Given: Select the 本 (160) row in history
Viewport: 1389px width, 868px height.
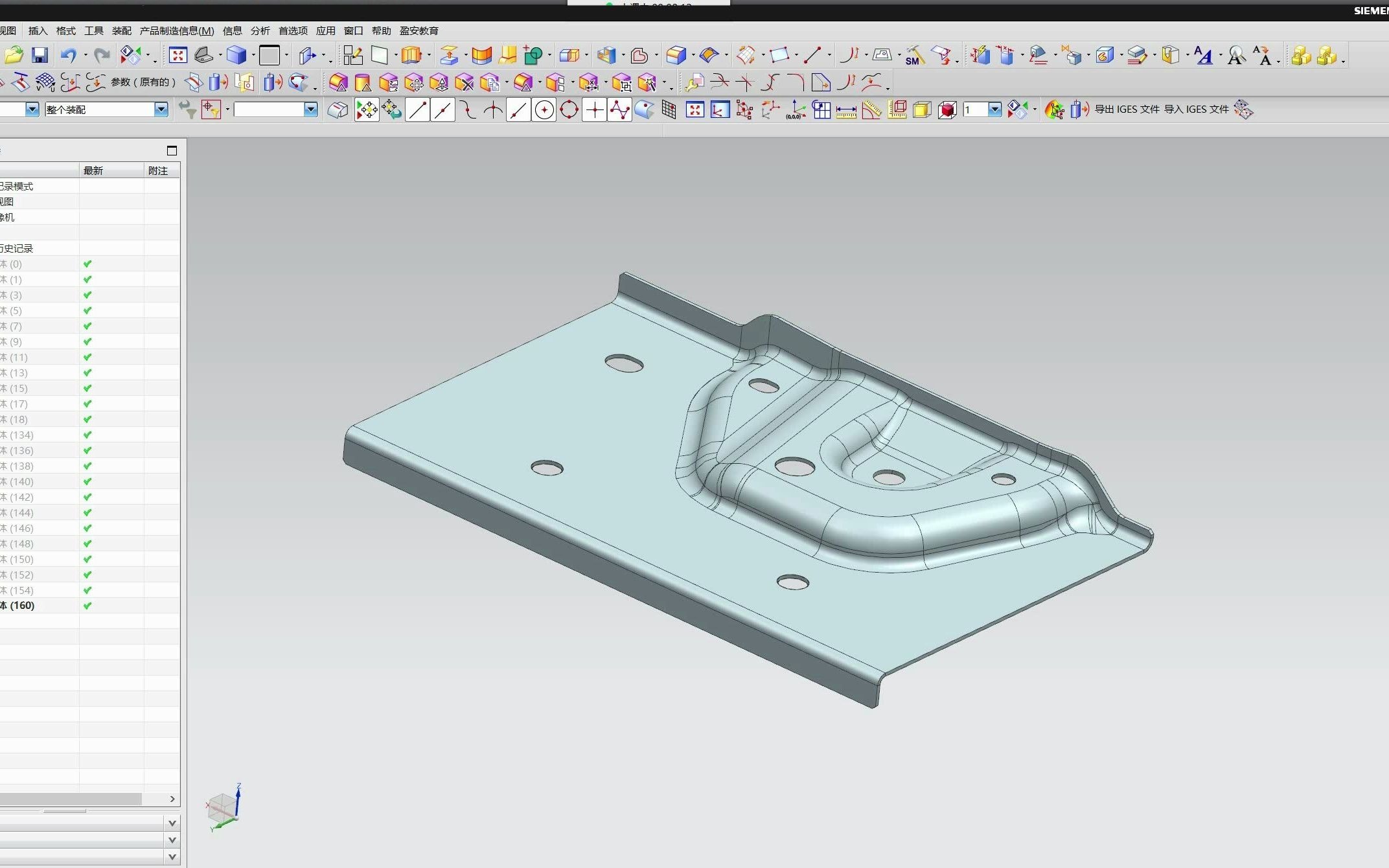Looking at the screenshot, I should (x=90, y=606).
